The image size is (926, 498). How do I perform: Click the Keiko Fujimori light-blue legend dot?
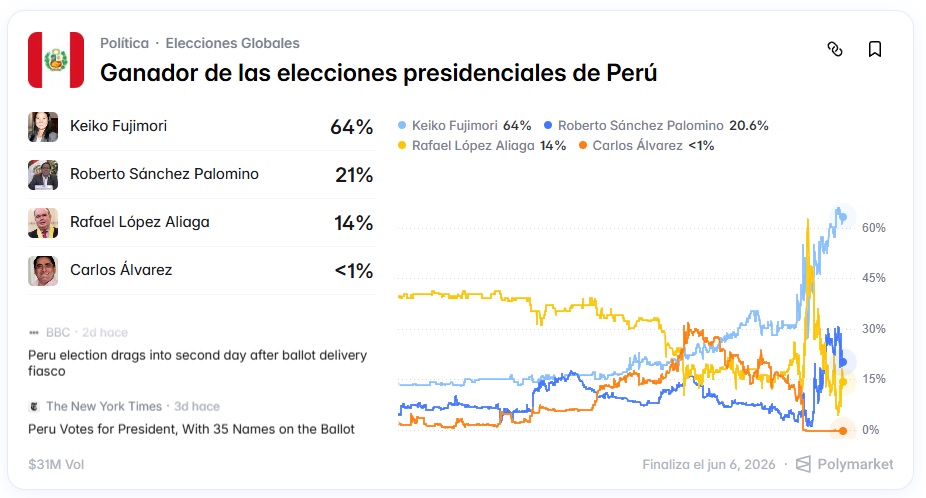(x=403, y=126)
